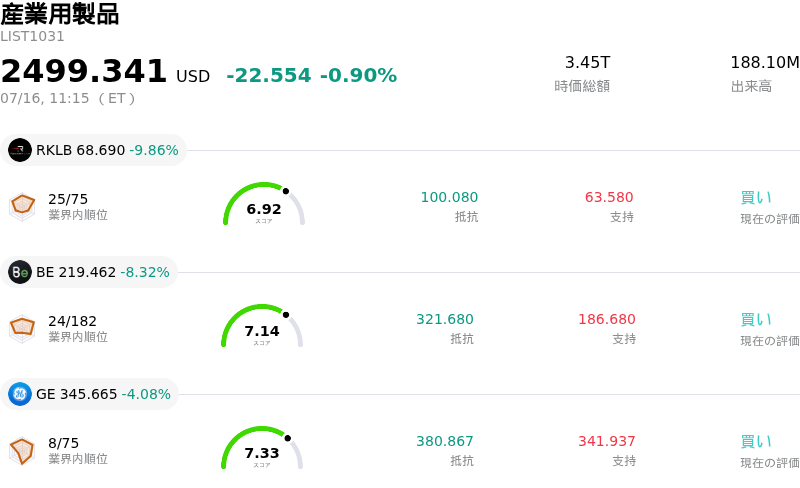The height and width of the screenshot is (488, 800).
Task: Click the GE 買い rating label
Action: (x=756, y=442)
